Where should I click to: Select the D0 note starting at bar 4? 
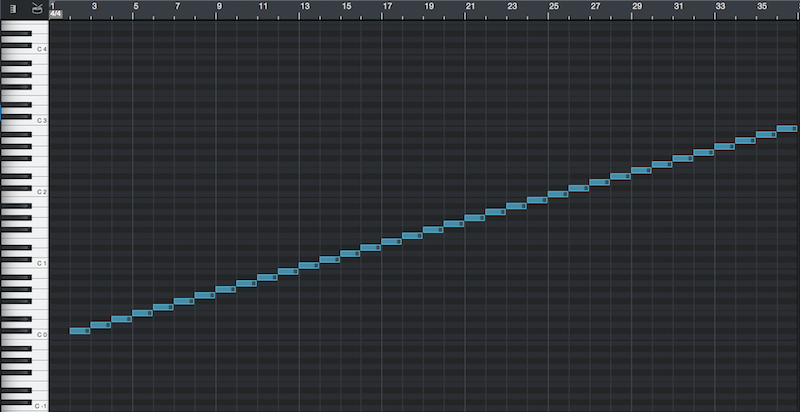pyautogui.click(x=122, y=319)
